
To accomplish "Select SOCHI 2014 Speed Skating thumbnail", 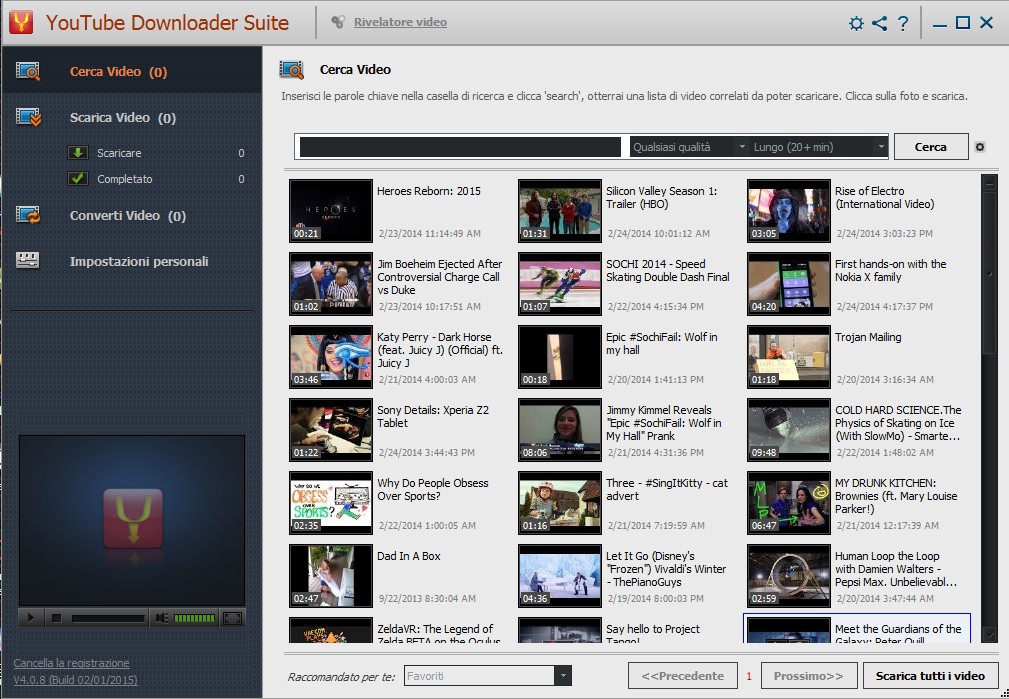I will pos(560,283).
